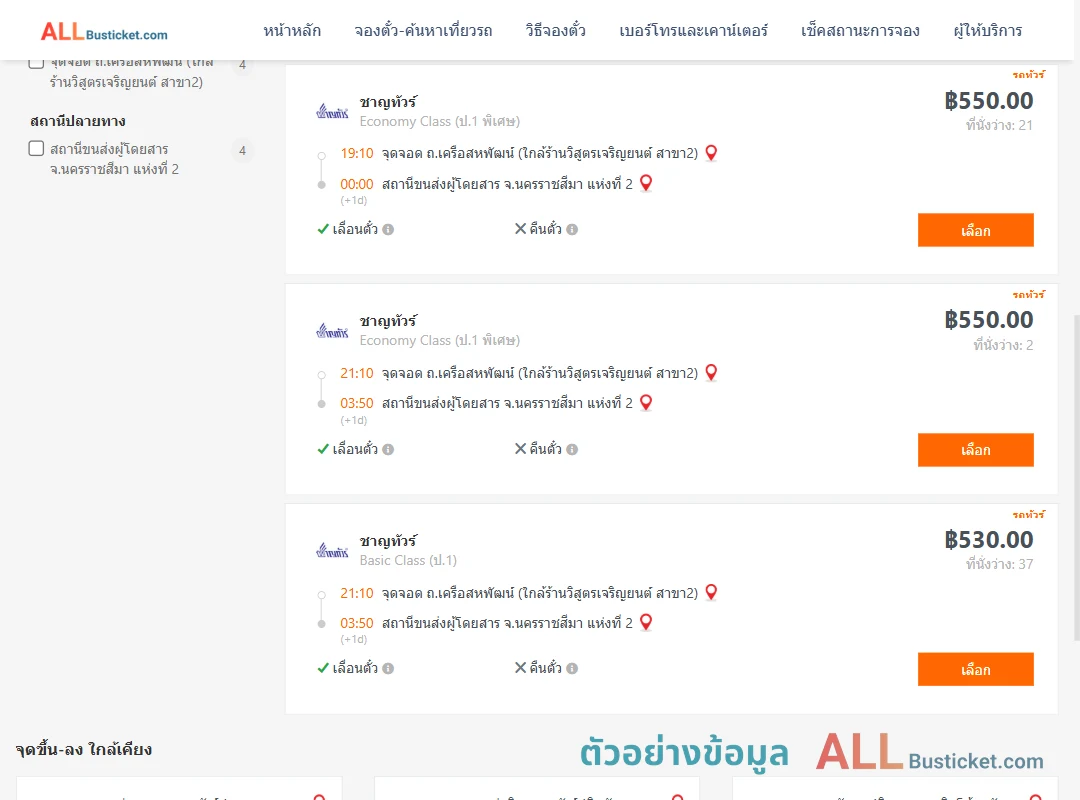This screenshot has width=1080, height=800.
Task: Select the Basic Class ฿530.00 trip เลือก button
Action: [x=975, y=669]
